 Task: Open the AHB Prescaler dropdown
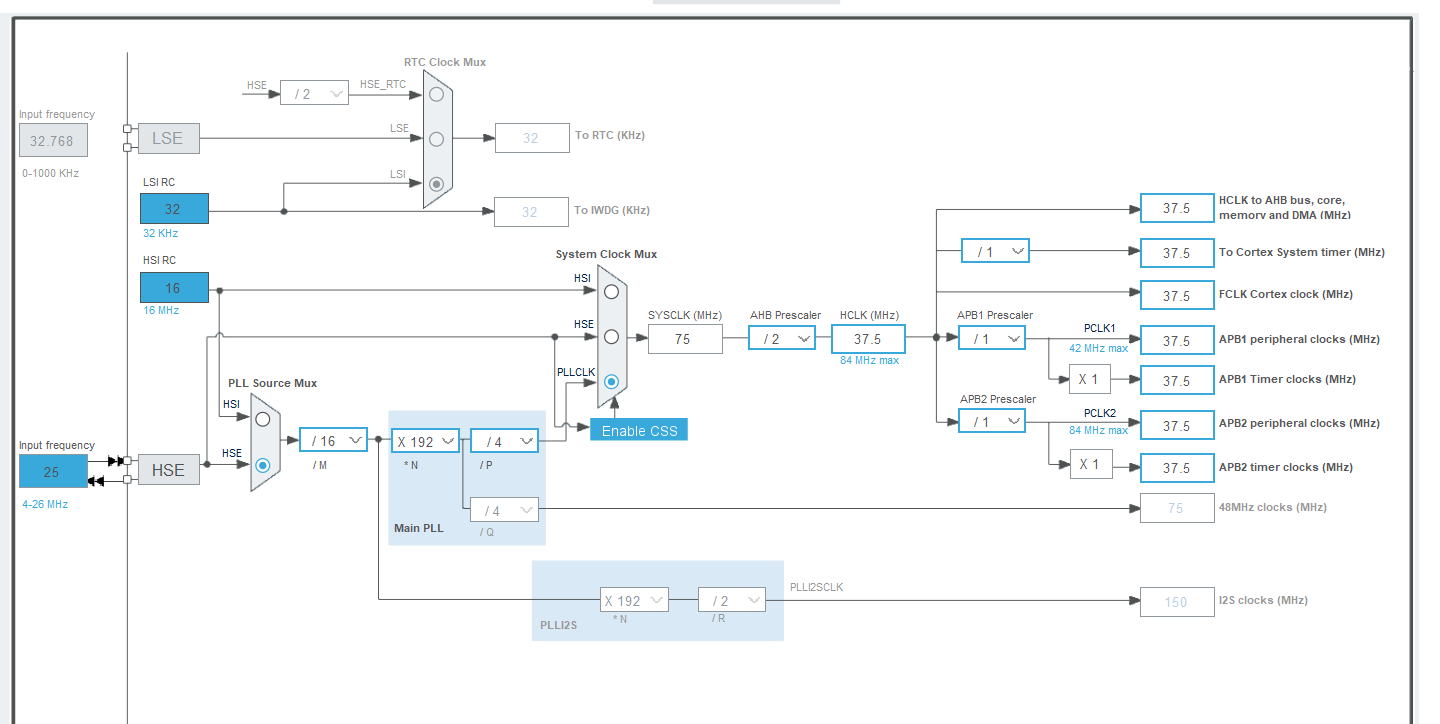(782, 339)
